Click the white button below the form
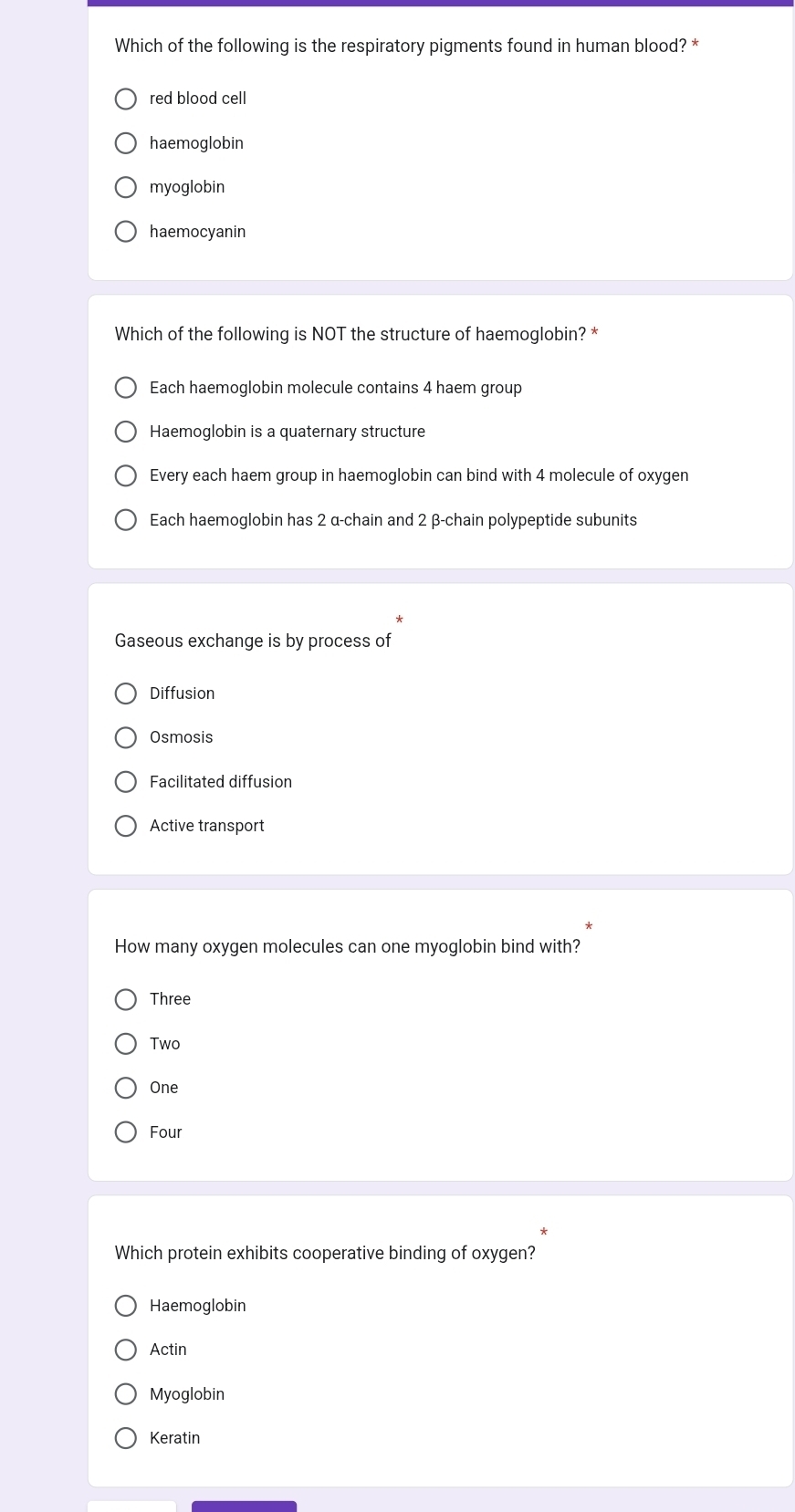Screen dimensions: 795x1512 click(x=131, y=1507)
